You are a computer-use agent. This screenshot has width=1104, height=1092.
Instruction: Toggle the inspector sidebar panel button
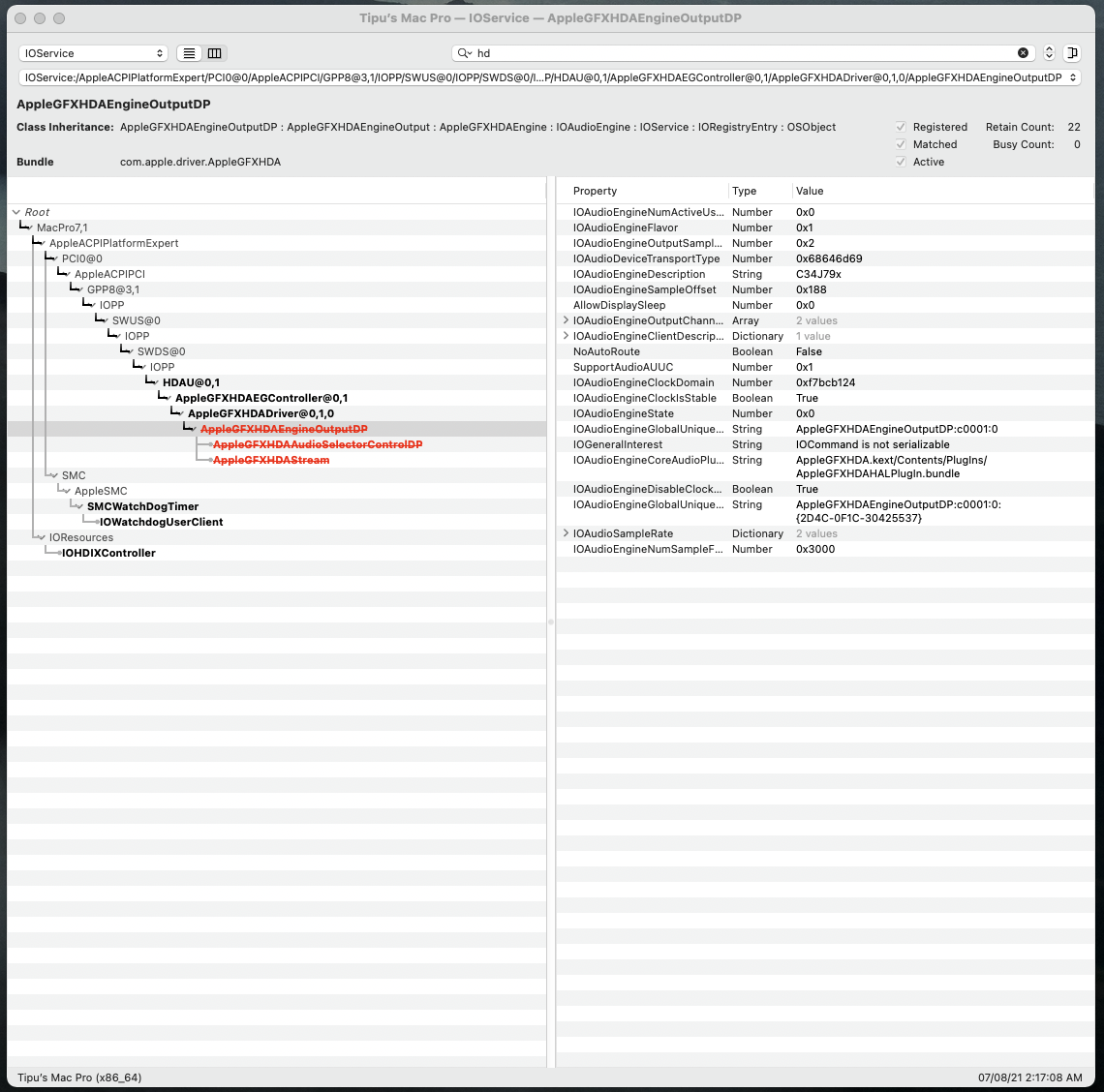click(1072, 53)
